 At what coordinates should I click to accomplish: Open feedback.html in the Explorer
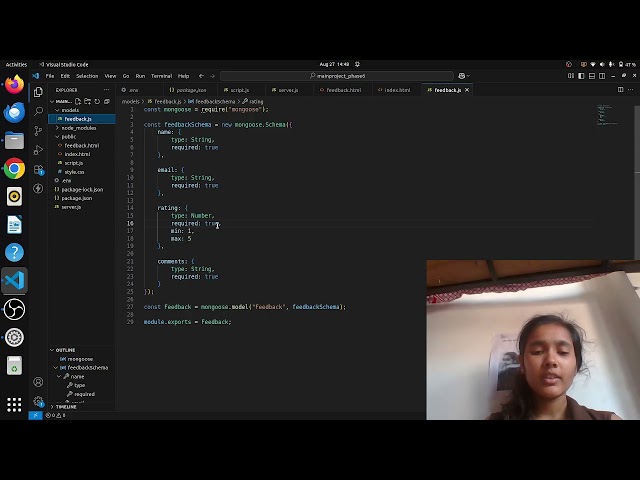click(82, 145)
